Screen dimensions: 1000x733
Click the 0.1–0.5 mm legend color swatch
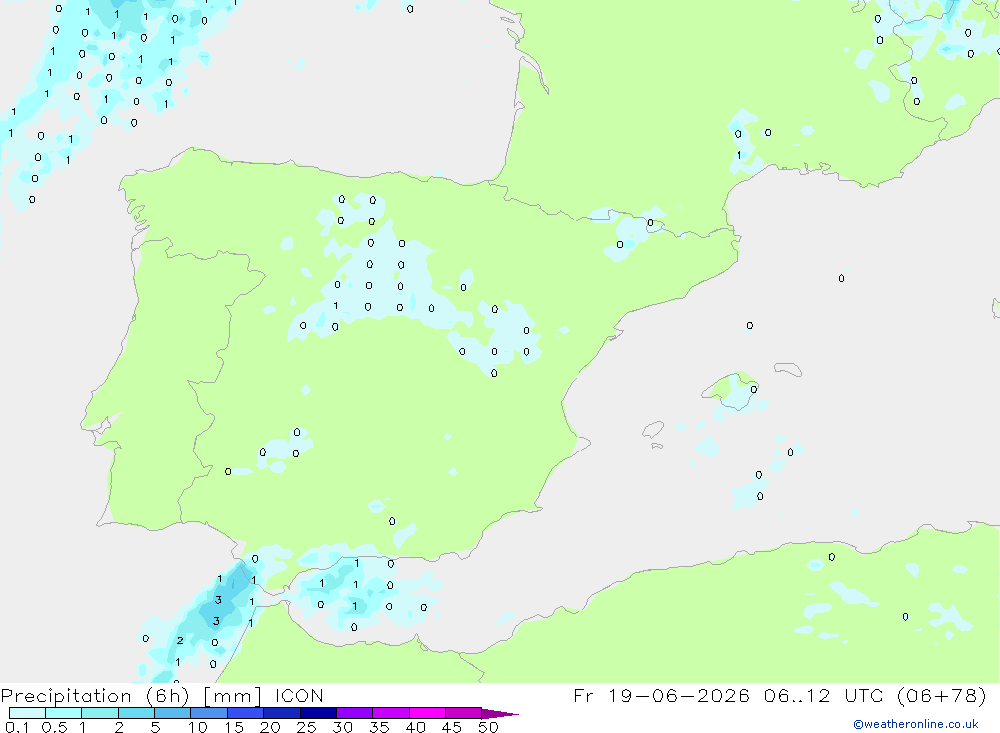(x=27, y=713)
